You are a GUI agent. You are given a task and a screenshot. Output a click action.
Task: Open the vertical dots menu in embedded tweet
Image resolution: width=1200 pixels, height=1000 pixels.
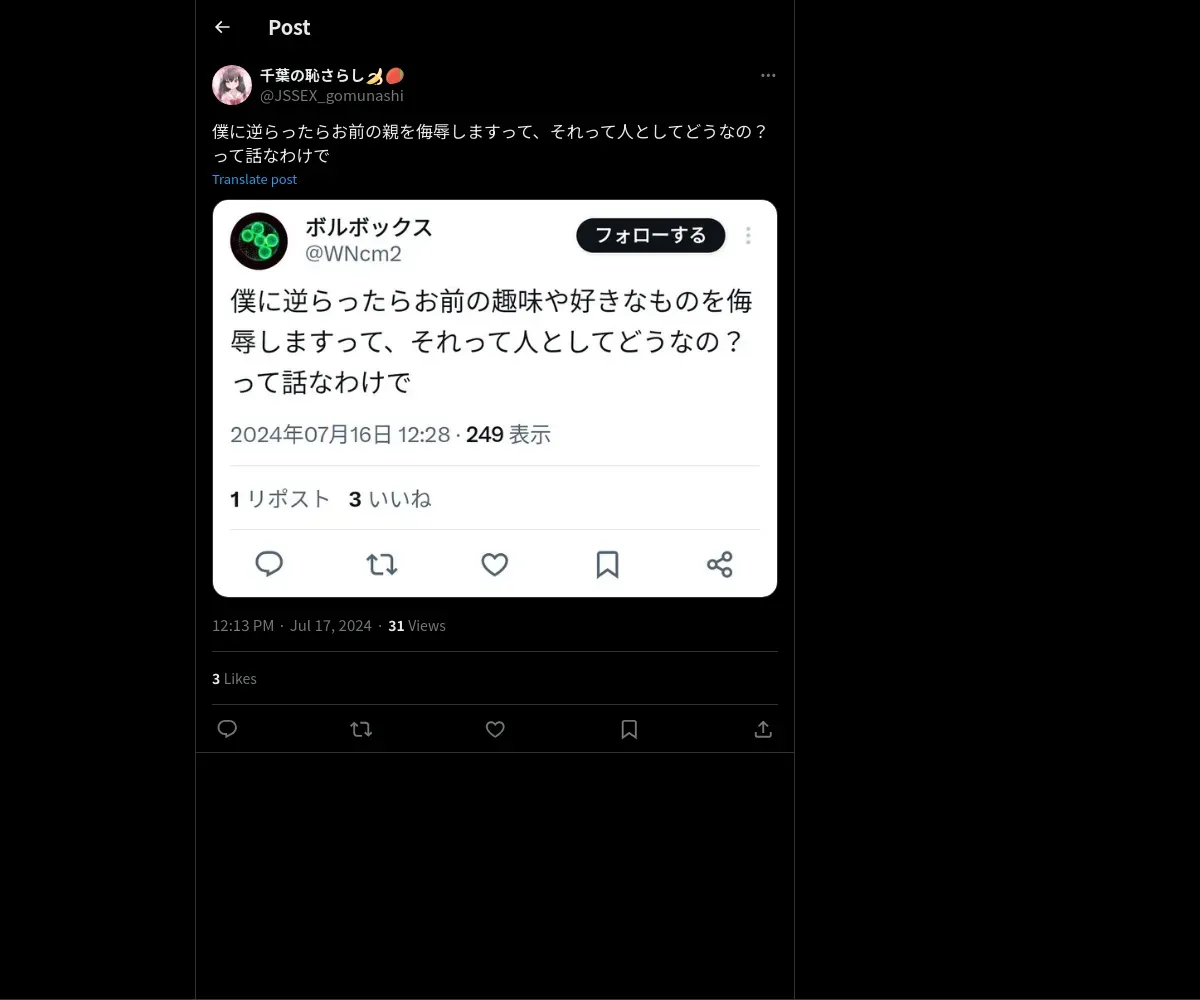(x=748, y=236)
